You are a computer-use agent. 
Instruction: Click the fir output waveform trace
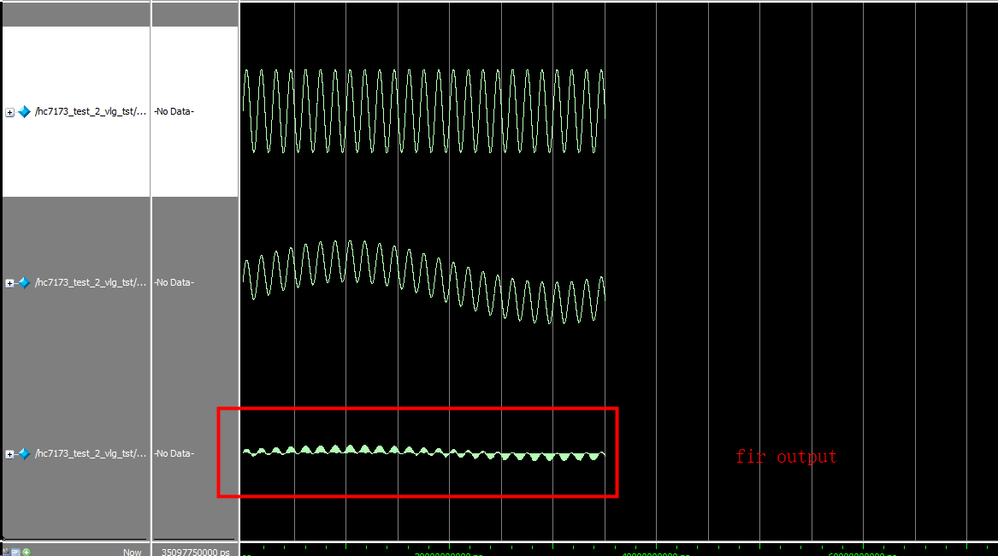pyautogui.click(x=423, y=453)
